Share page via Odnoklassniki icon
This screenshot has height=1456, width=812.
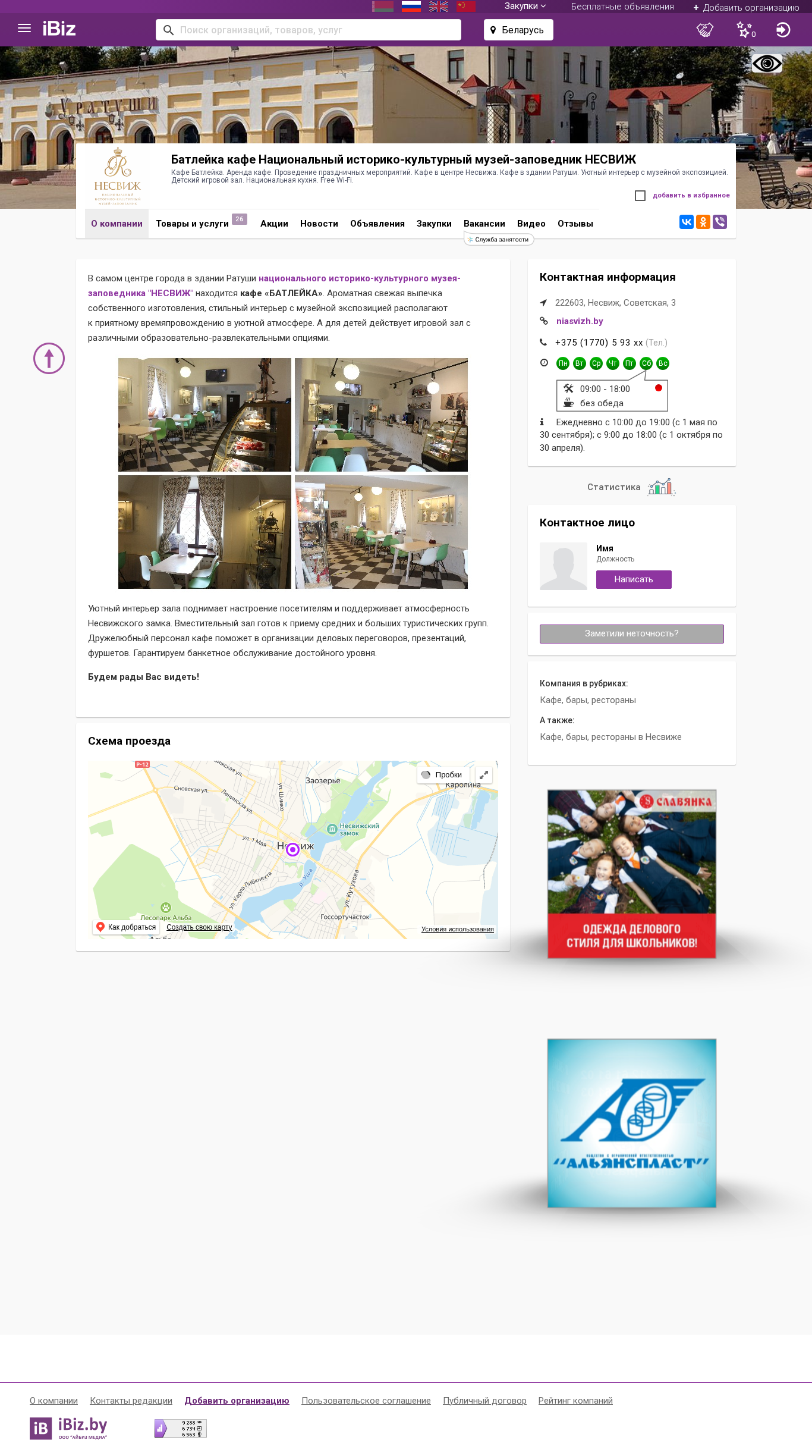[x=703, y=222]
